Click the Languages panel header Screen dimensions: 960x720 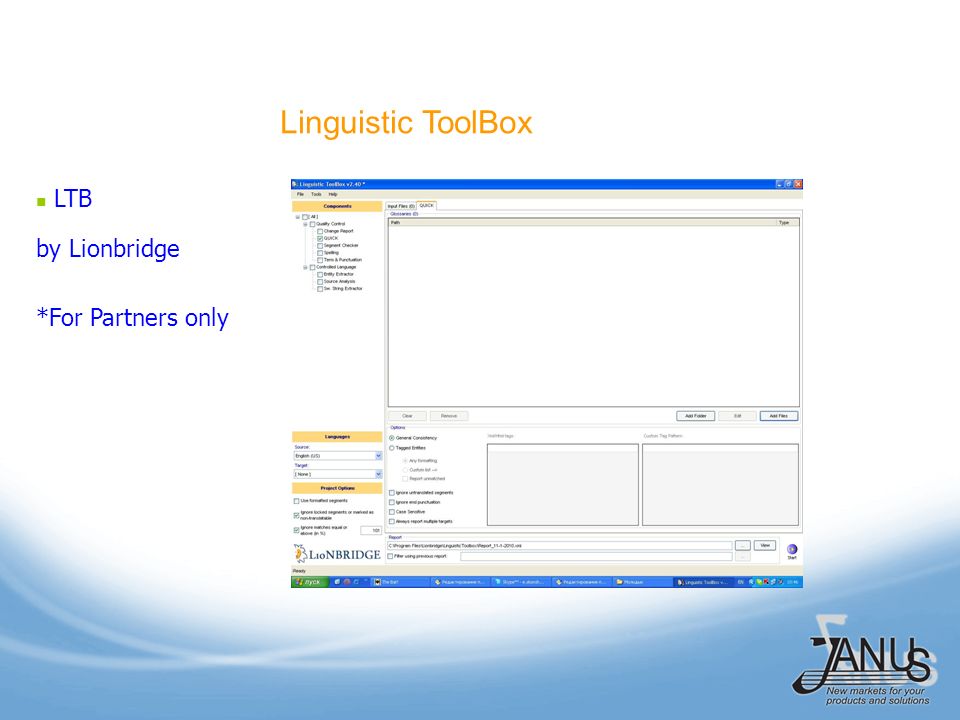[x=337, y=437]
